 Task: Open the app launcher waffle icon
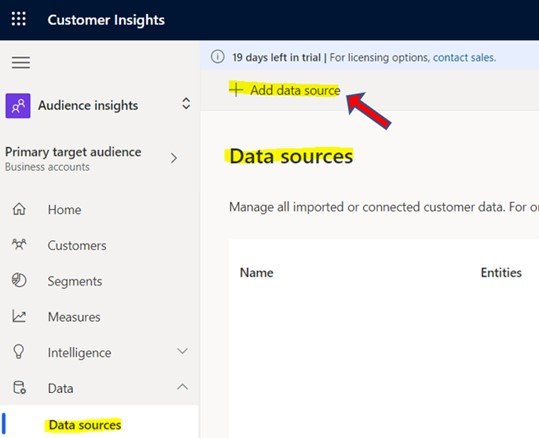click(19, 19)
